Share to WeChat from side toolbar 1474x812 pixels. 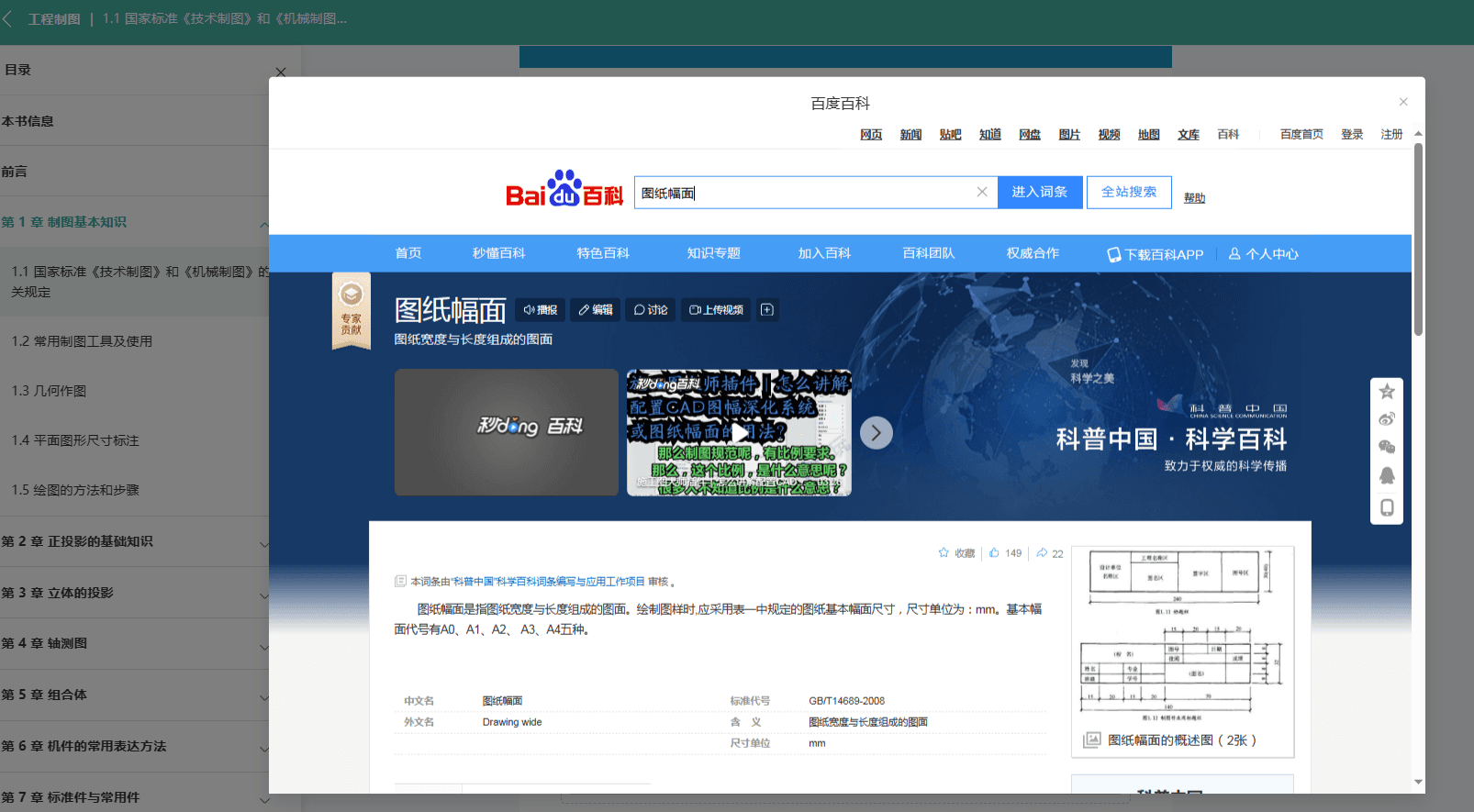tap(1387, 447)
